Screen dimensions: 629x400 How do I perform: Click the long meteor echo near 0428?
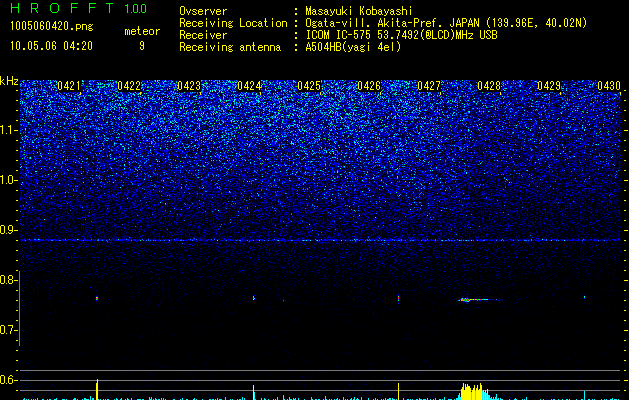(x=480, y=299)
